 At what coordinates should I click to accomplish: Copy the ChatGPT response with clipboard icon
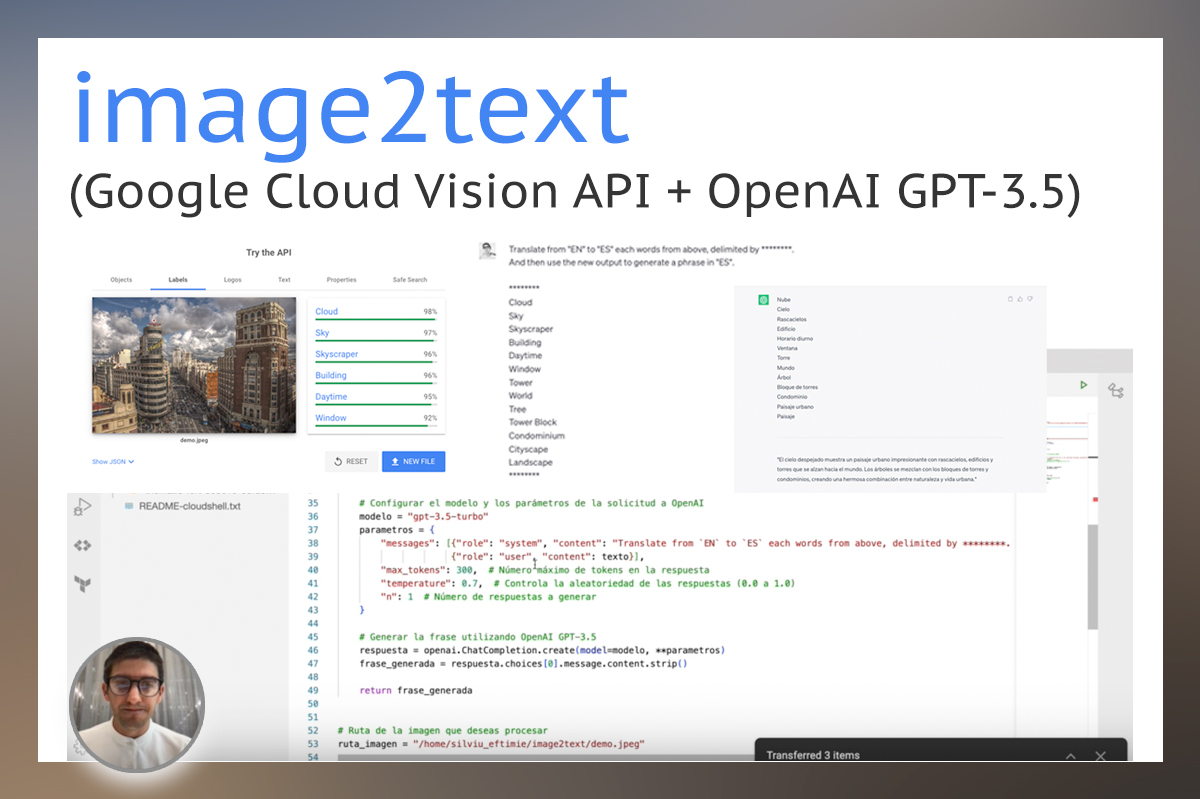coord(1010,299)
